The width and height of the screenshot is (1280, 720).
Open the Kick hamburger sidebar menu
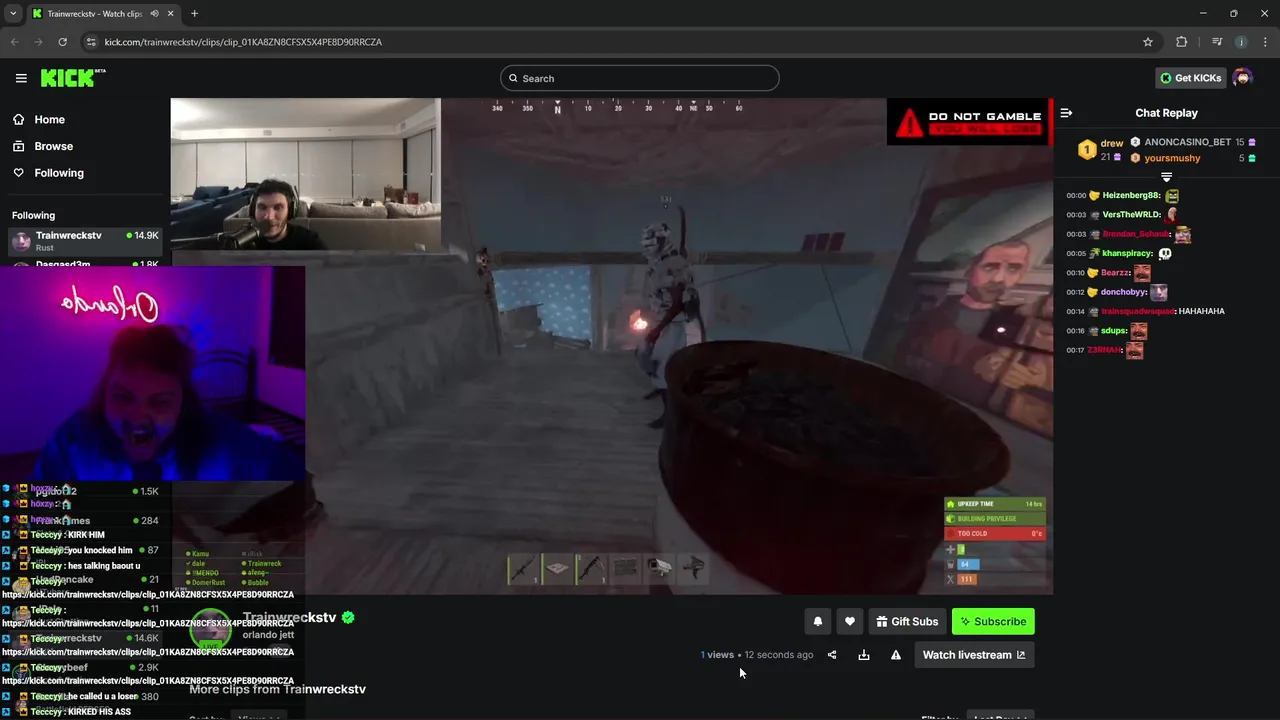(x=21, y=78)
